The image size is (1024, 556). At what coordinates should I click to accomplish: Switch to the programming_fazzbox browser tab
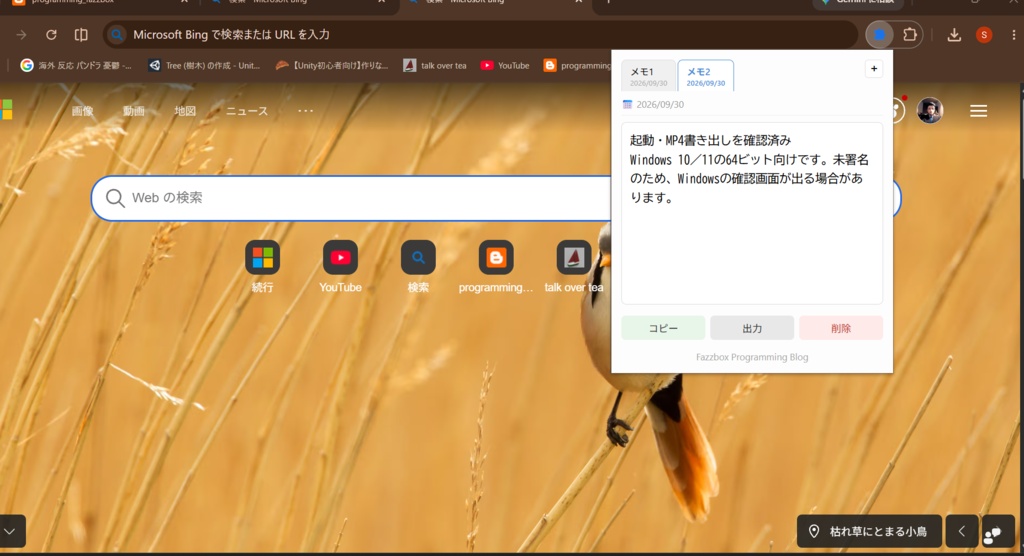tap(98, 3)
